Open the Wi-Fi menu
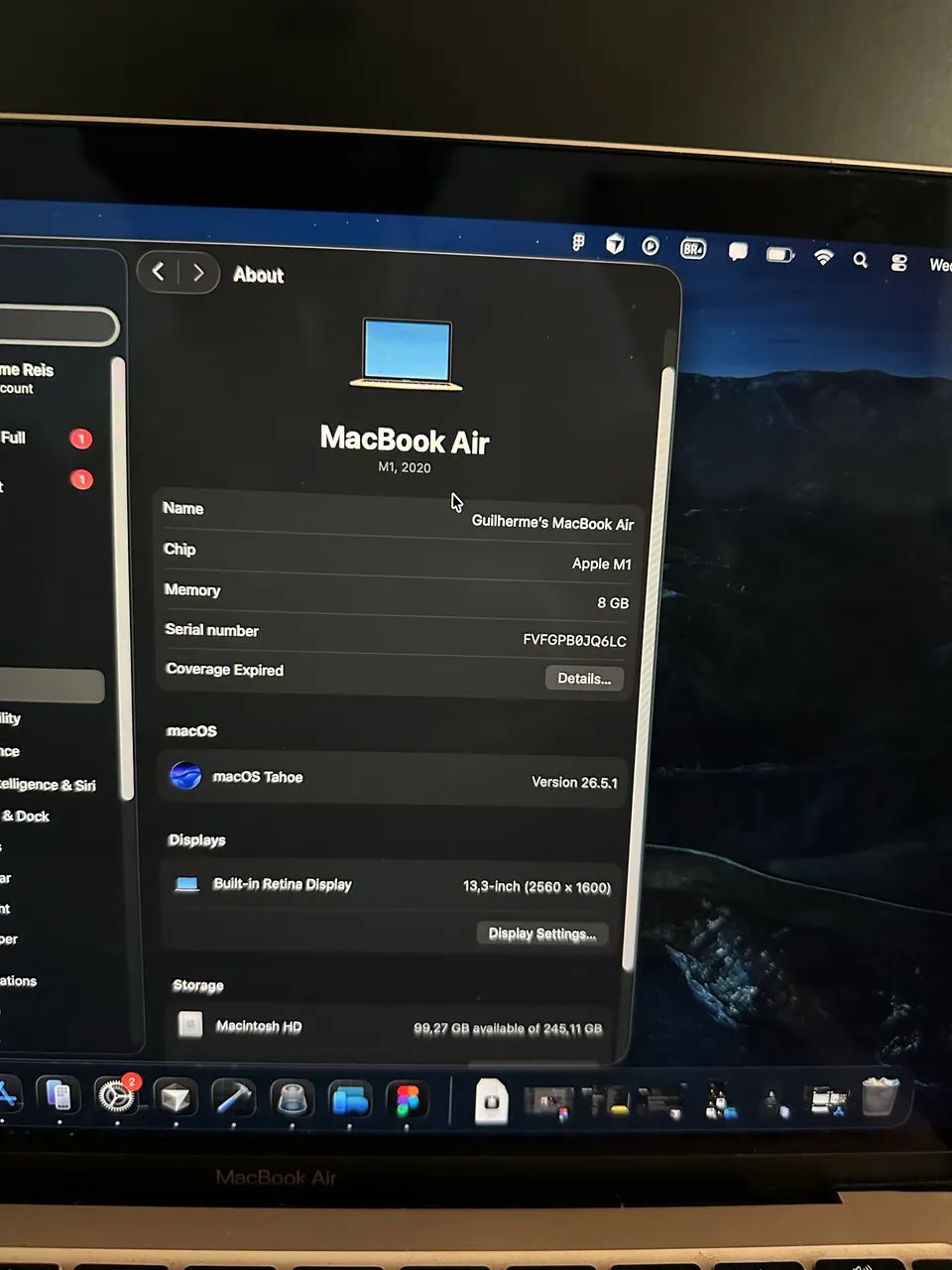Screen dimensions: 952x1270 click(x=823, y=257)
